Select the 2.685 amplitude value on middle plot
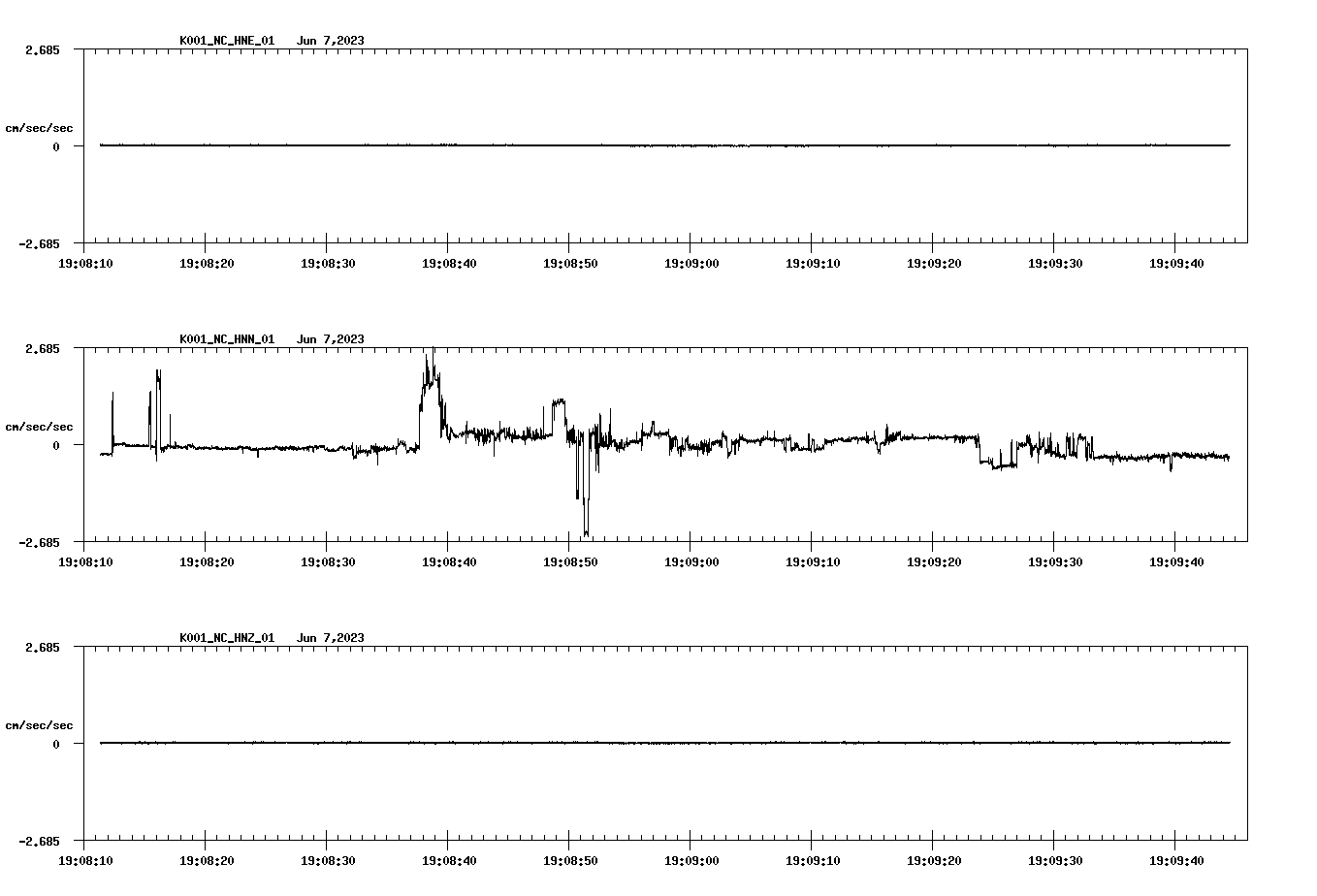 coord(41,347)
